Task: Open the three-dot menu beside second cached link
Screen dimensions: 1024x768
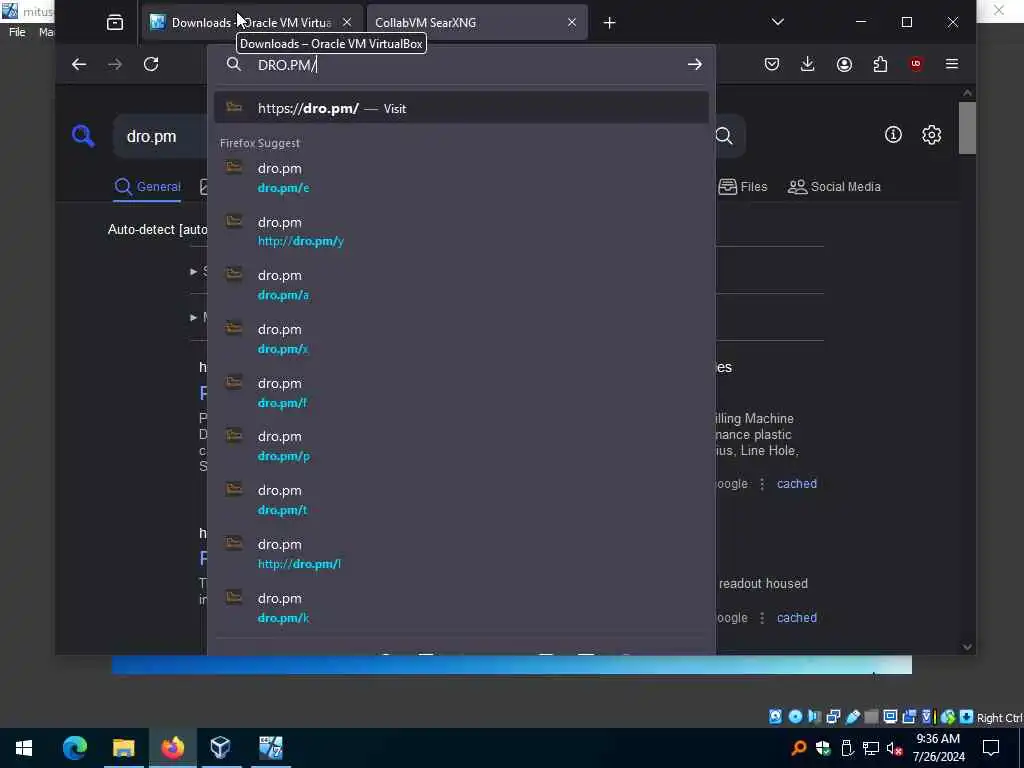Action: point(762,618)
